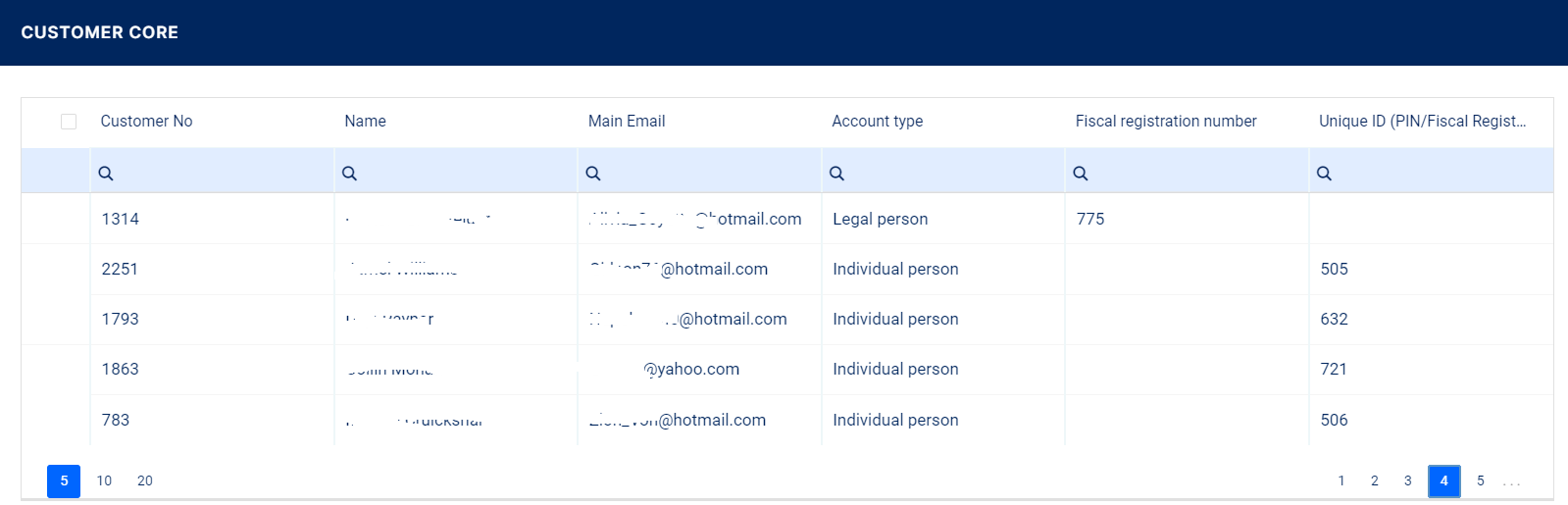Open the row with customer number 783
This screenshot has height=505, width=1568.
tap(116, 420)
